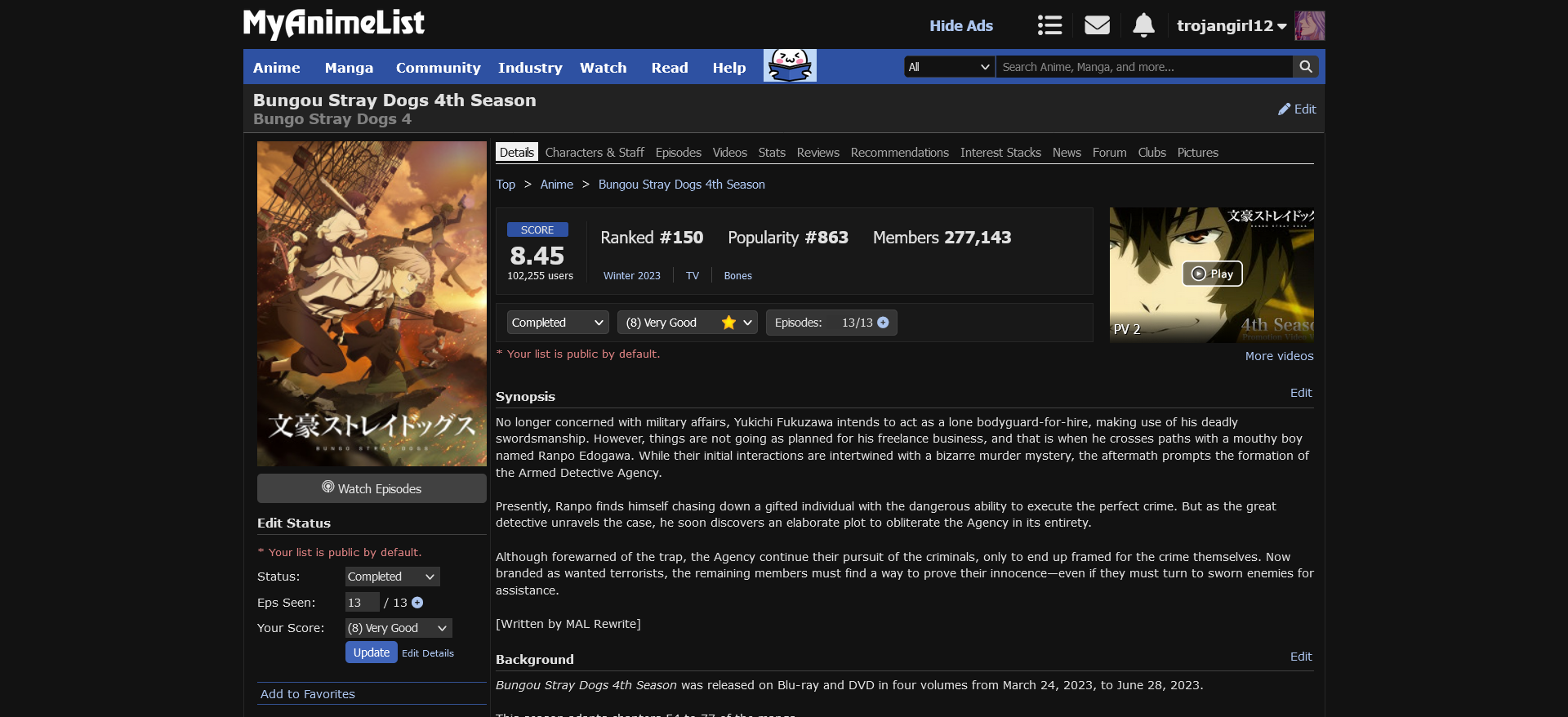Open trojangirl12 account dropdown
Screen dimensions: 1568x717
pos(1232,25)
